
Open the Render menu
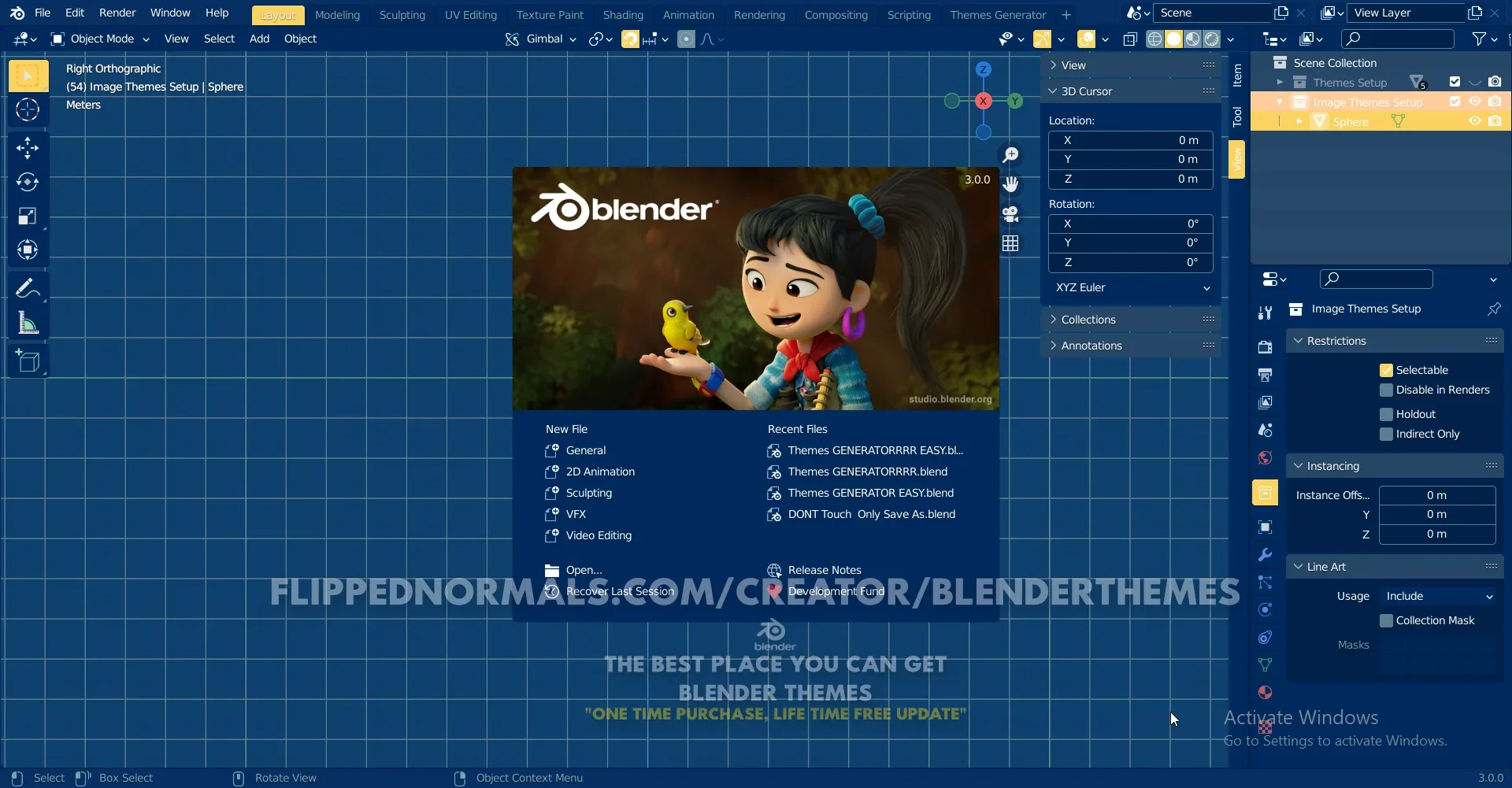coord(117,13)
